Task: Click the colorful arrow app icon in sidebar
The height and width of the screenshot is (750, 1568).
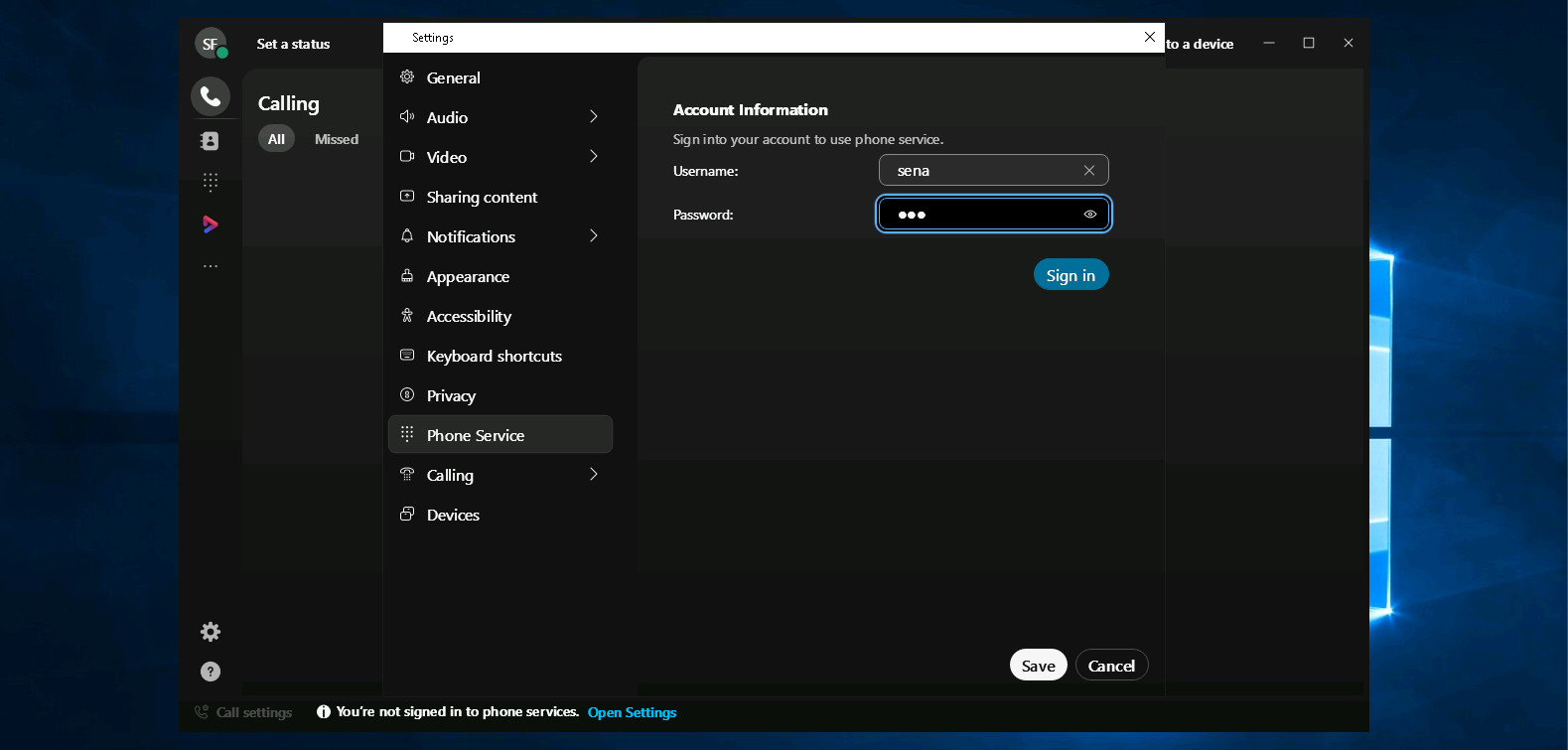Action: tap(211, 225)
